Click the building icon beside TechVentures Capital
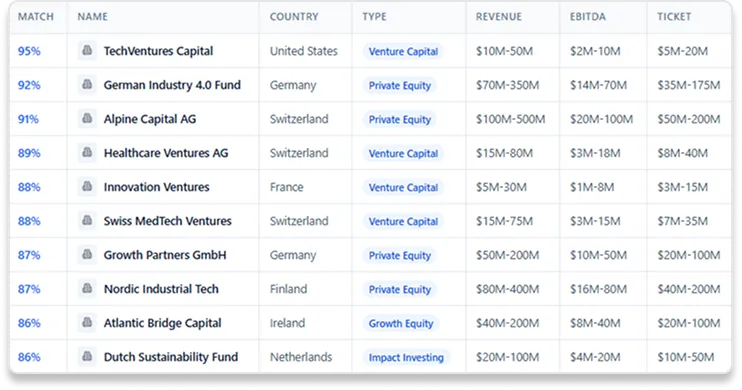The width and height of the screenshot is (742, 390). [87, 50]
